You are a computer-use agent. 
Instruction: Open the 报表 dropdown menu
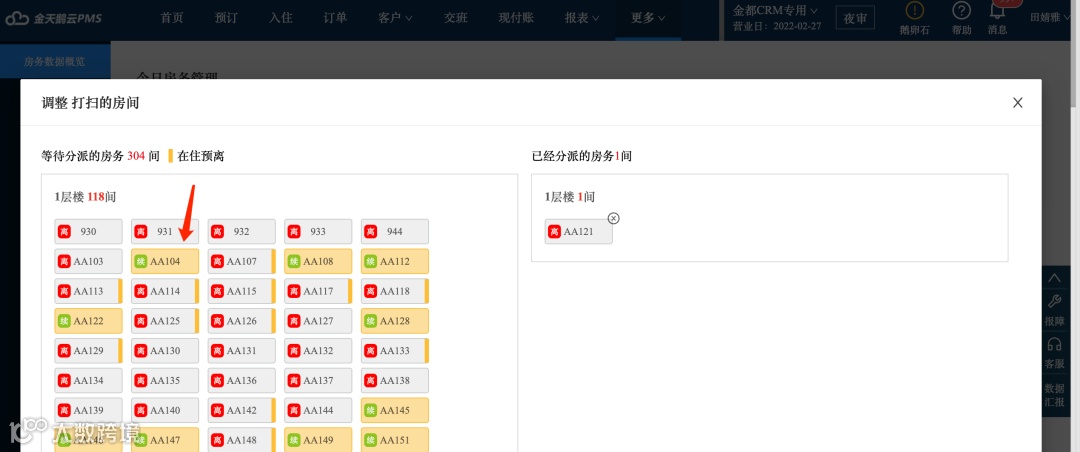pyautogui.click(x=582, y=18)
